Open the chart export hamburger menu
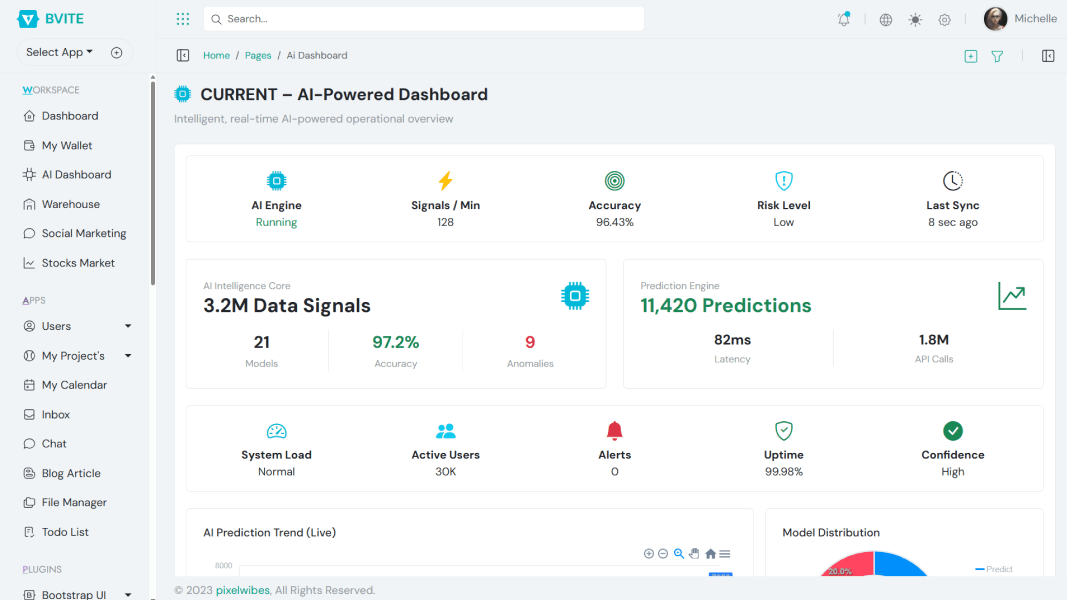This screenshot has height=600, width=1067. [x=725, y=553]
